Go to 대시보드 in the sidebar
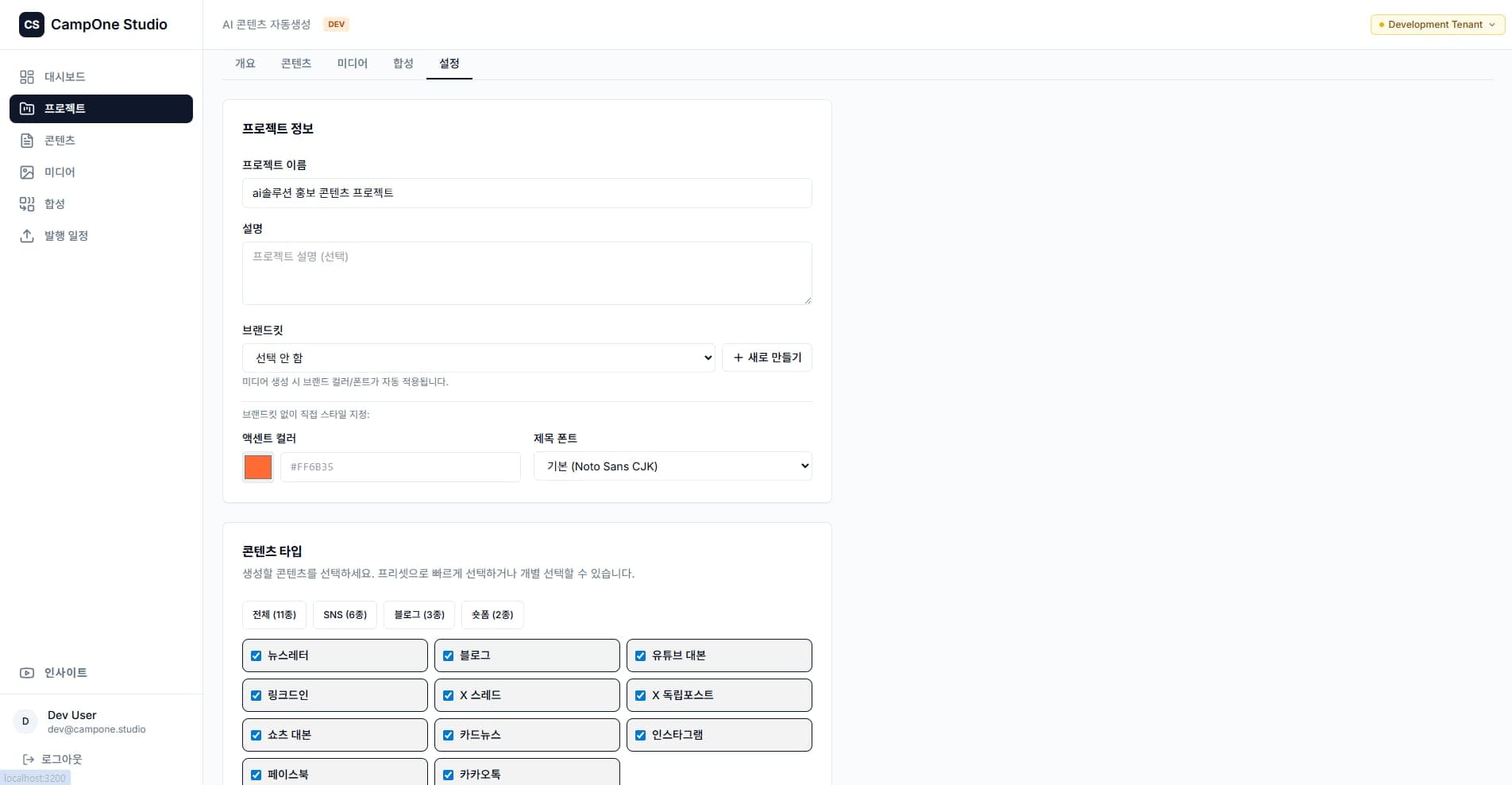The image size is (1512, 785). coord(101,77)
